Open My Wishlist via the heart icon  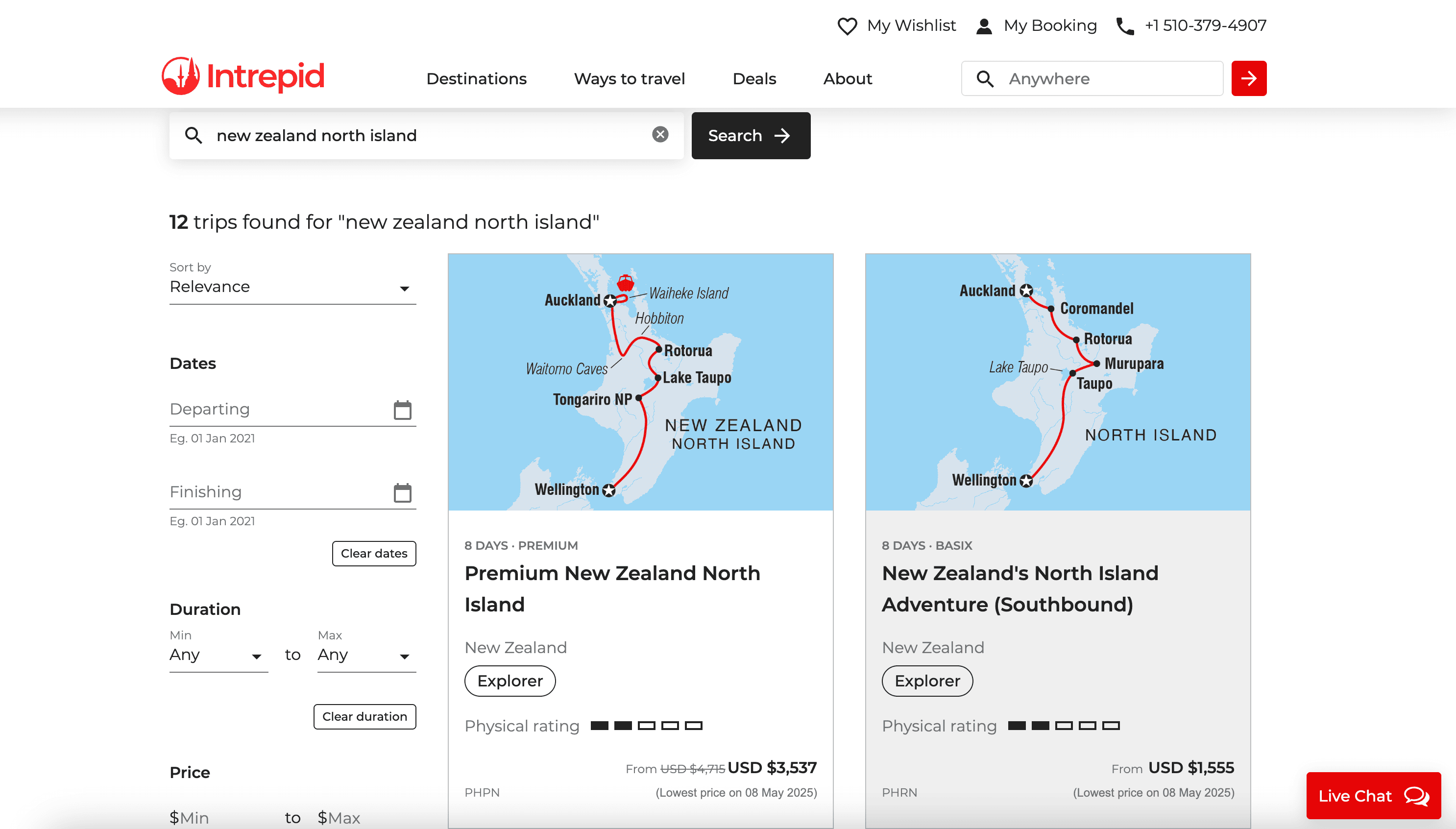tap(847, 25)
